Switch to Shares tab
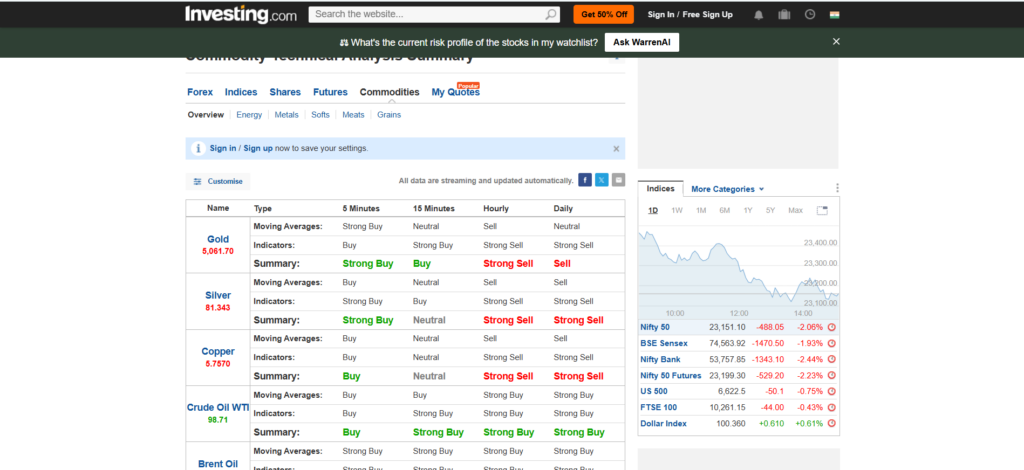The image size is (1024, 470). 285,92
